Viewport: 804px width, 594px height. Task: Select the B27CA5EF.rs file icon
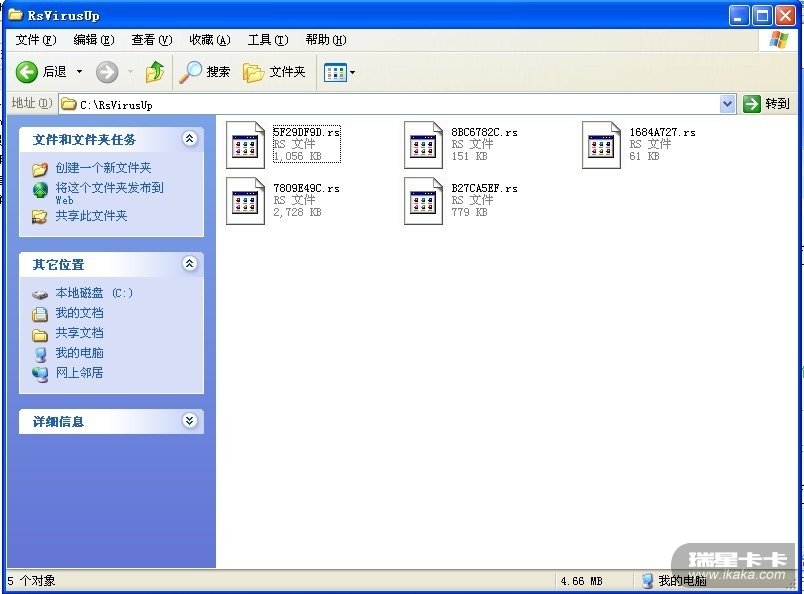423,201
